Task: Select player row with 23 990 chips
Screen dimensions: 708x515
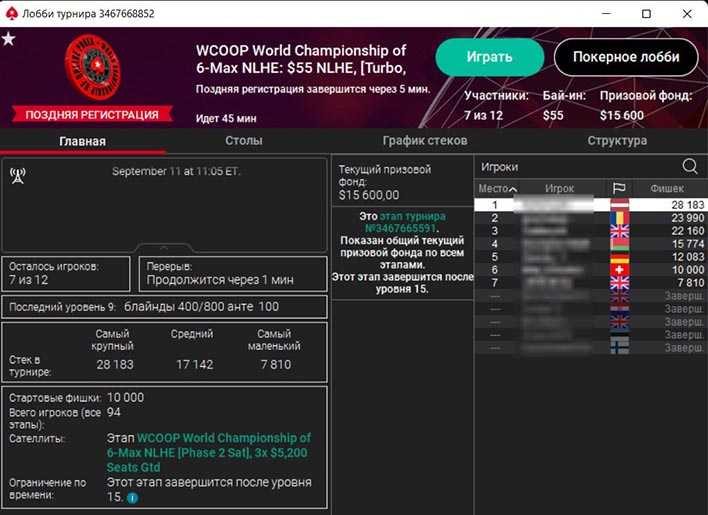Action: [591, 218]
